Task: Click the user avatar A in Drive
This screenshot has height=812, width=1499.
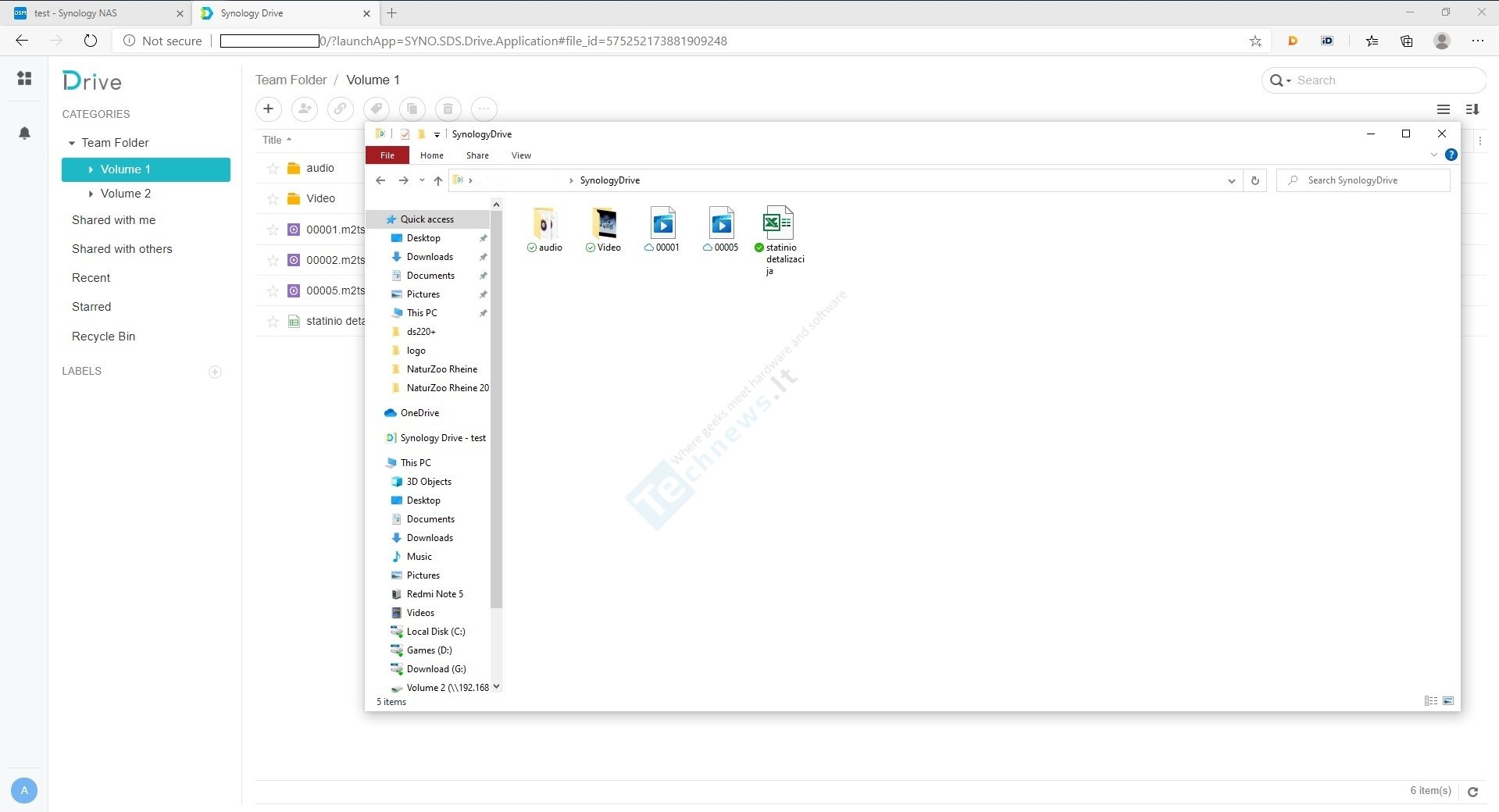Action: pyautogui.click(x=24, y=790)
